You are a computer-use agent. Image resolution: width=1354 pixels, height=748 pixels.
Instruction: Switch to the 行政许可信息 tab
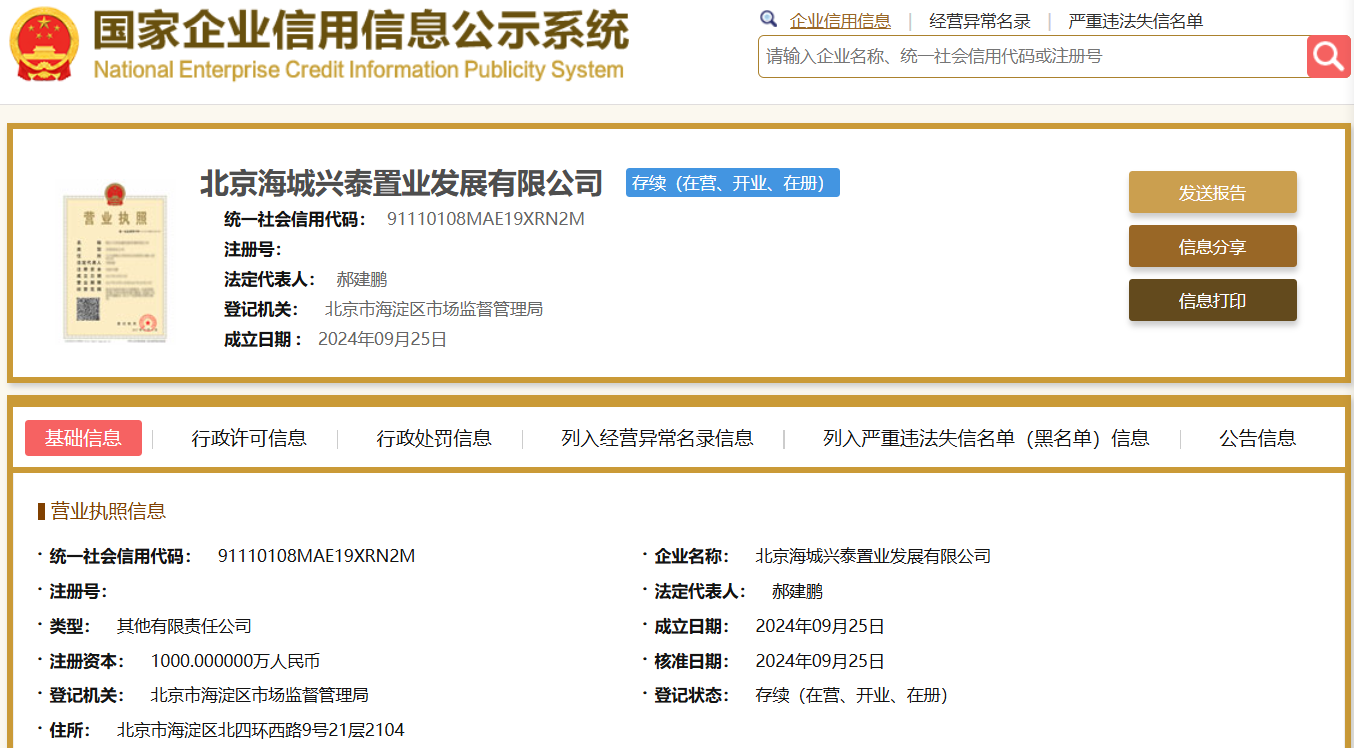[x=249, y=438]
